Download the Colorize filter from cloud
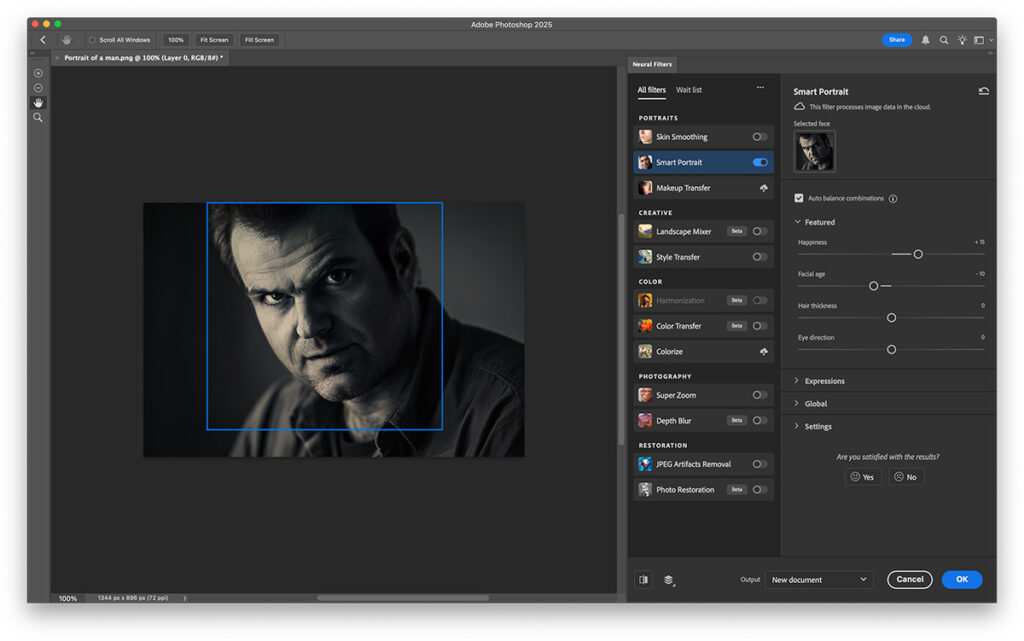This screenshot has width=1024, height=641. [x=763, y=352]
